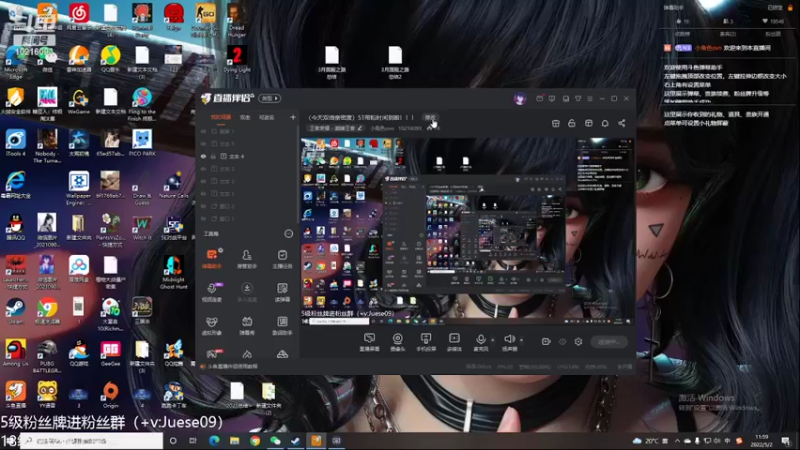Screen dimensions: 800x450
Task: Expand the microphone options arrow
Action: (x=493, y=340)
